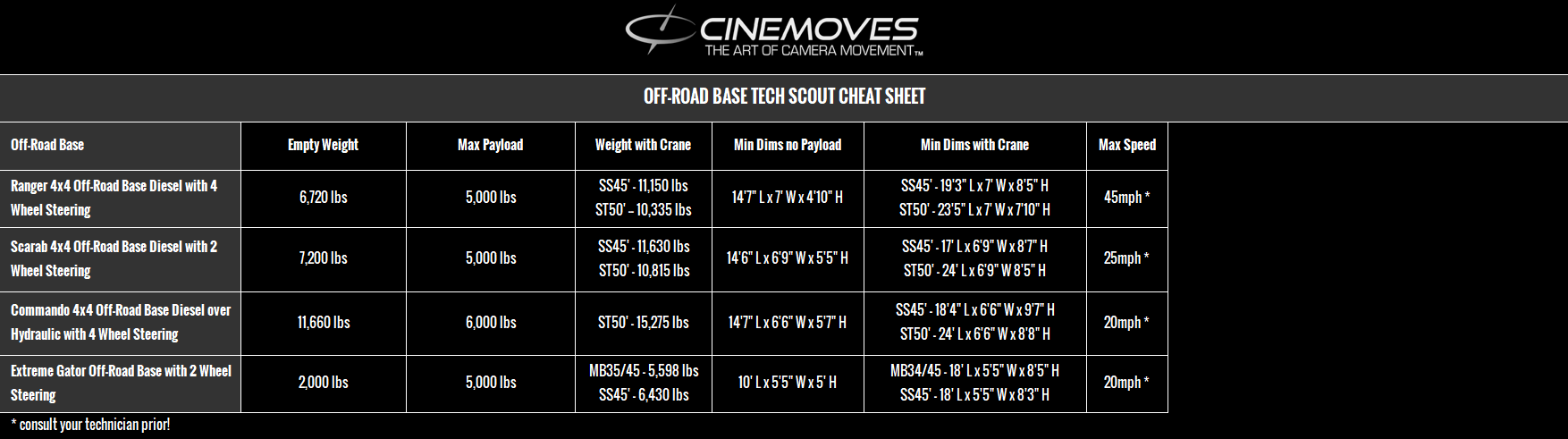The width and height of the screenshot is (1568, 439).
Task: Select the Off-Road Base Tech Scout Cheat Sheet title
Action: point(784,97)
